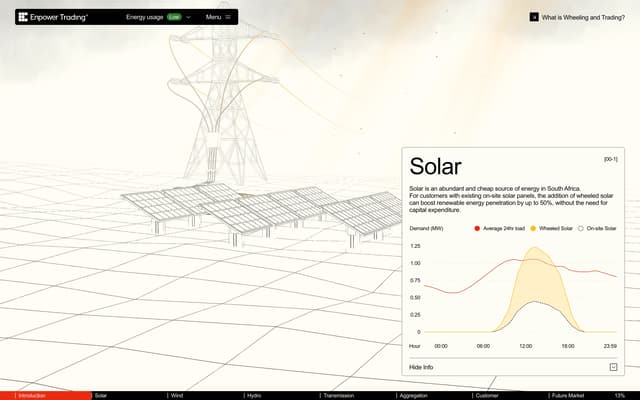Screen dimensions: 640x400
Task: Jump to the Introduction section tab
Action: point(32,396)
